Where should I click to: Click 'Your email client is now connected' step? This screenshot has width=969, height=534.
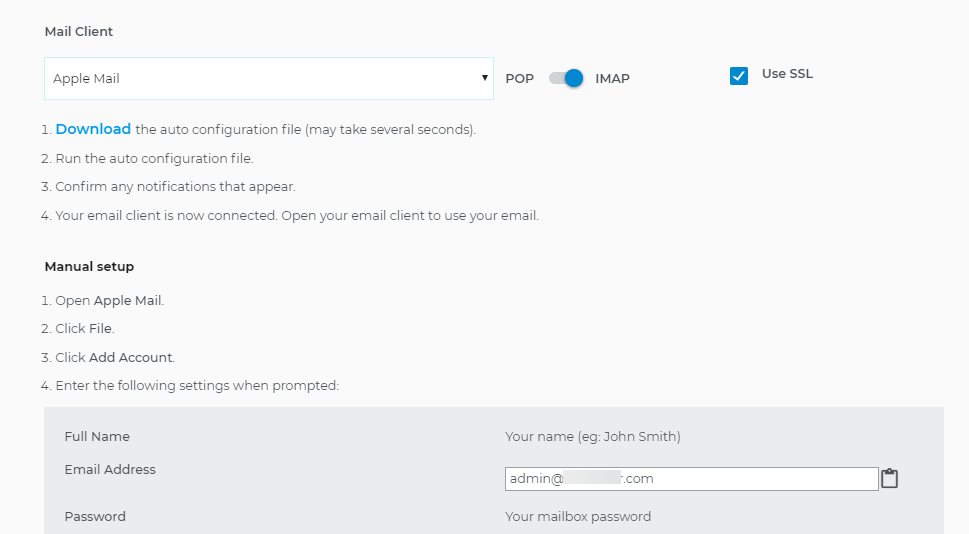(297, 216)
